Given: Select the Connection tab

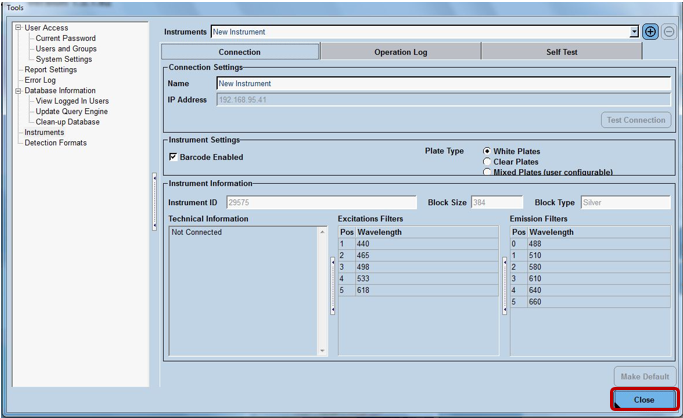Looking at the screenshot, I should point(240,52).
